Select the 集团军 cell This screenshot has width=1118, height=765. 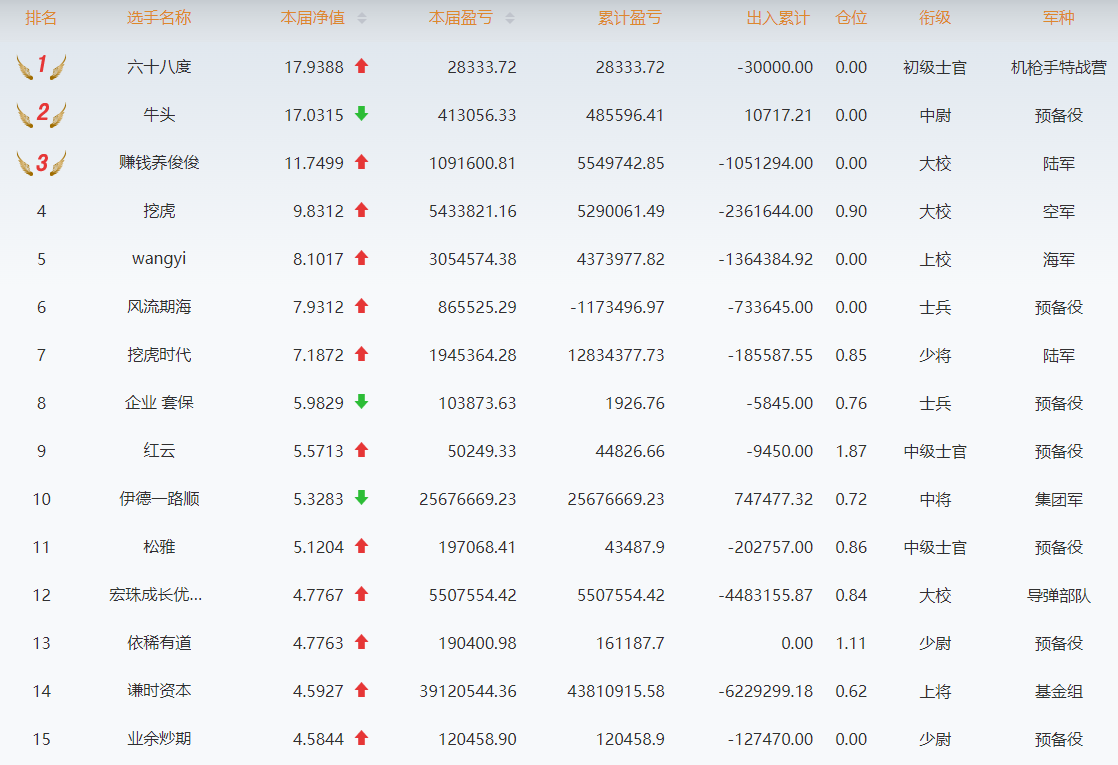(x=1059, y=499)
